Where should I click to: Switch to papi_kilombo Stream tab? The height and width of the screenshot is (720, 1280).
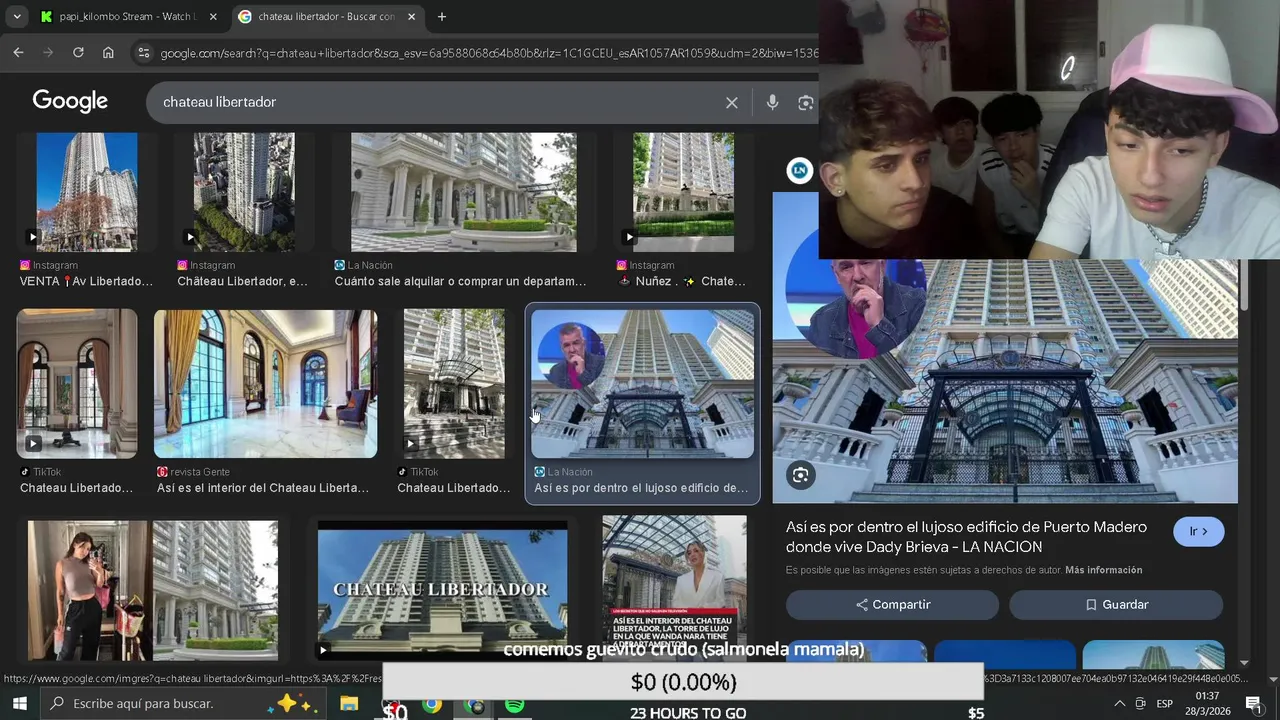click(128, 16)
